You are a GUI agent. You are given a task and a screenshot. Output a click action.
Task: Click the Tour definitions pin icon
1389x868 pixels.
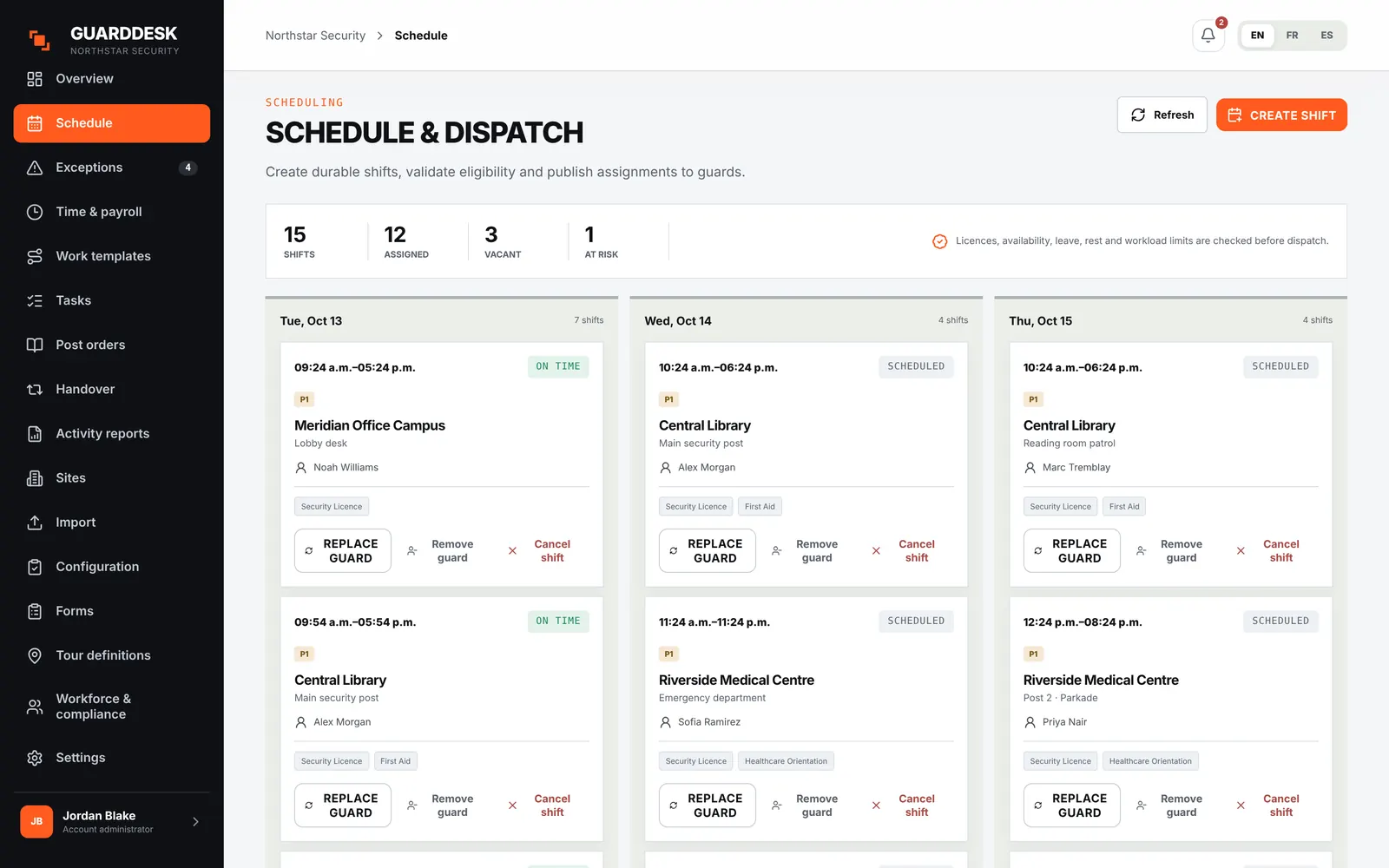[35, 655]
